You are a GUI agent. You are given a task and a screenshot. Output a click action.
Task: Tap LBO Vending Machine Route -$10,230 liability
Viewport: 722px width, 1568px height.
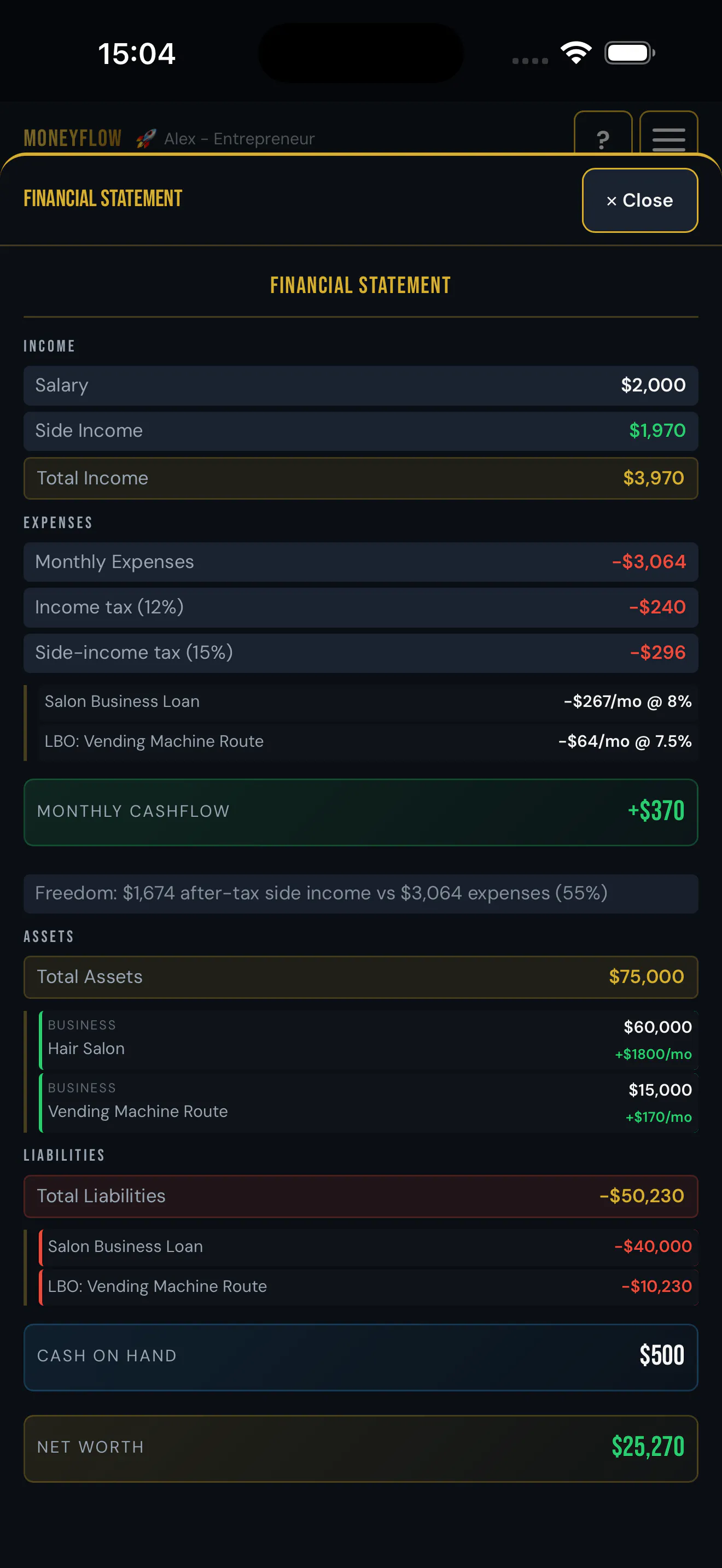click(x=368, y=1287)
